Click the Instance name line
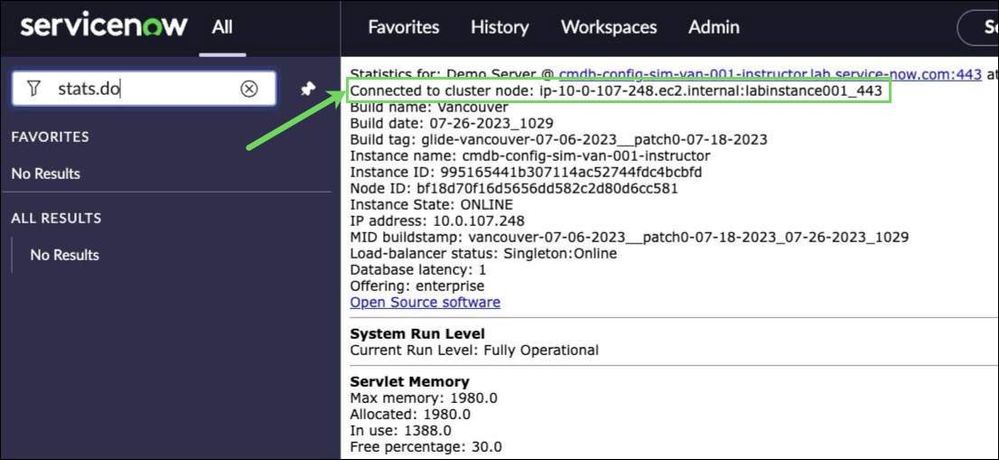 click(x=530, y=155)
